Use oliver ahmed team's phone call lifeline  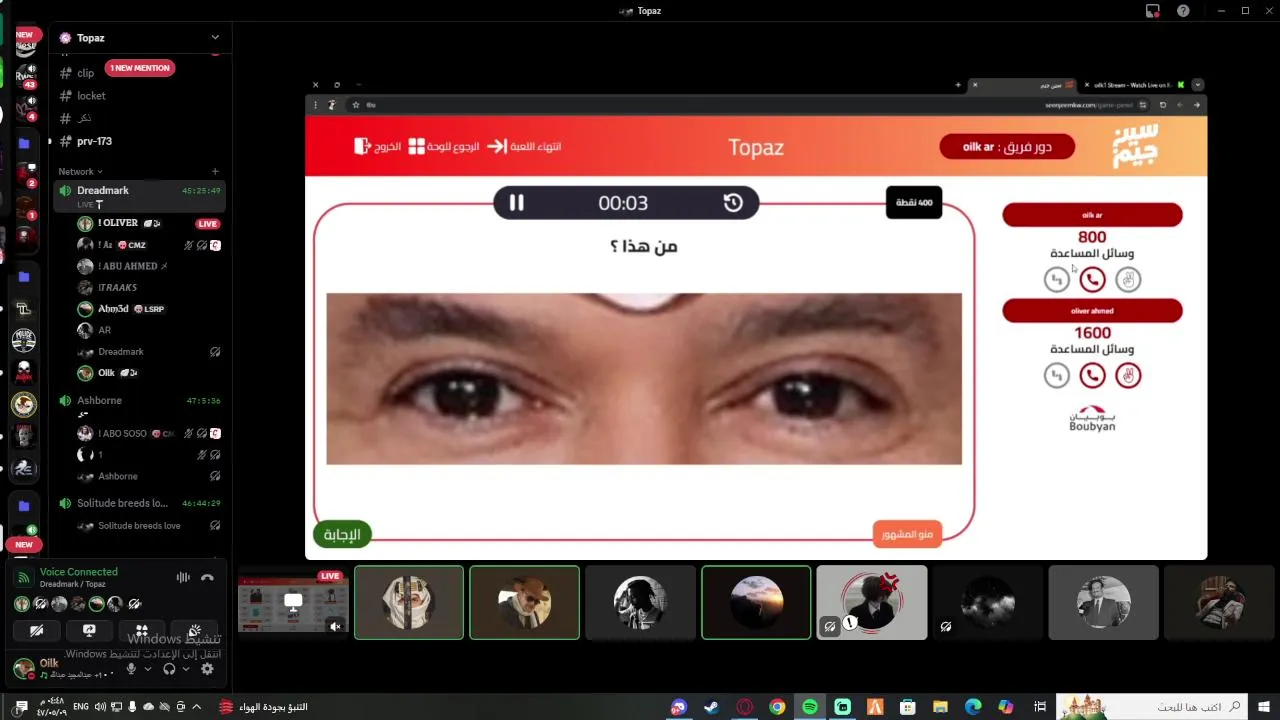click(1092, 375)
